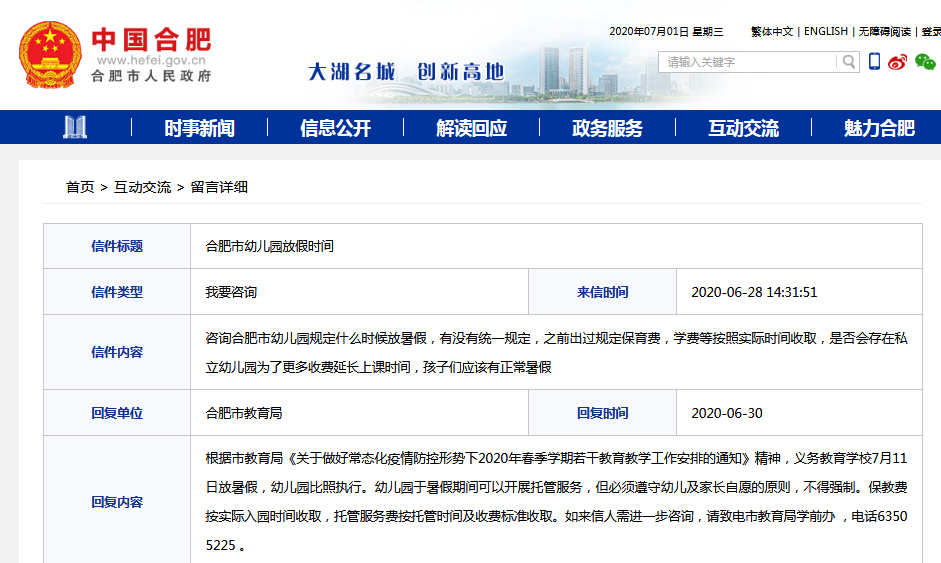Open the 政务服务 menu
This screenshot has width=941, height=563.
click(607, 128)
